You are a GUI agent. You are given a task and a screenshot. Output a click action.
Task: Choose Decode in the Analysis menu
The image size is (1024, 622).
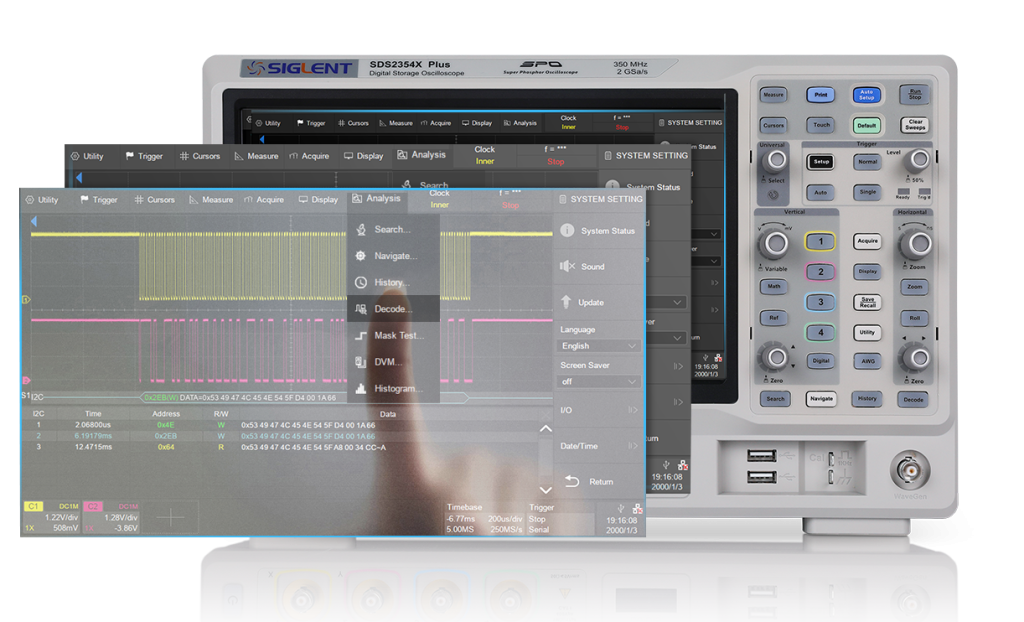(392, 309)
